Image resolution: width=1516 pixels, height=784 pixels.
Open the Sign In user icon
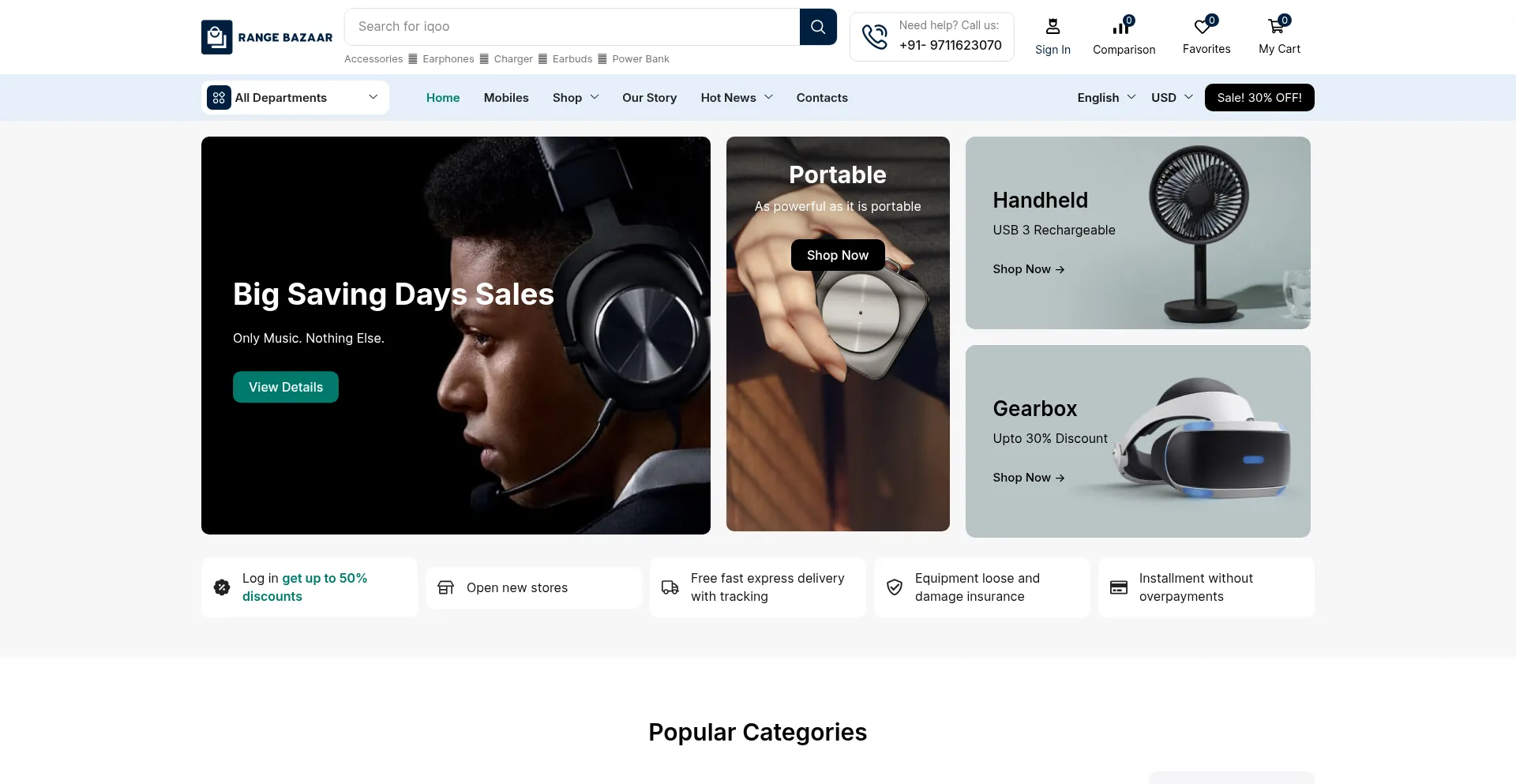[x=1053, y=27]
